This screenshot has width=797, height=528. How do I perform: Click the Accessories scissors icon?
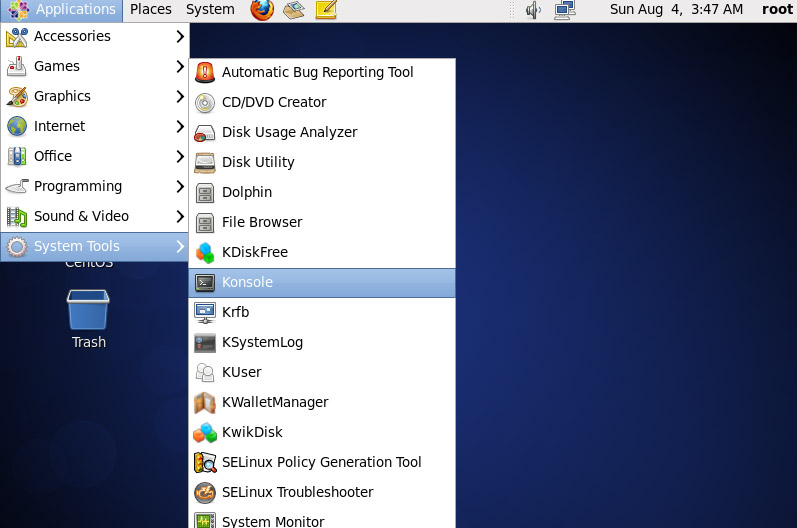(x=17, y=37)
